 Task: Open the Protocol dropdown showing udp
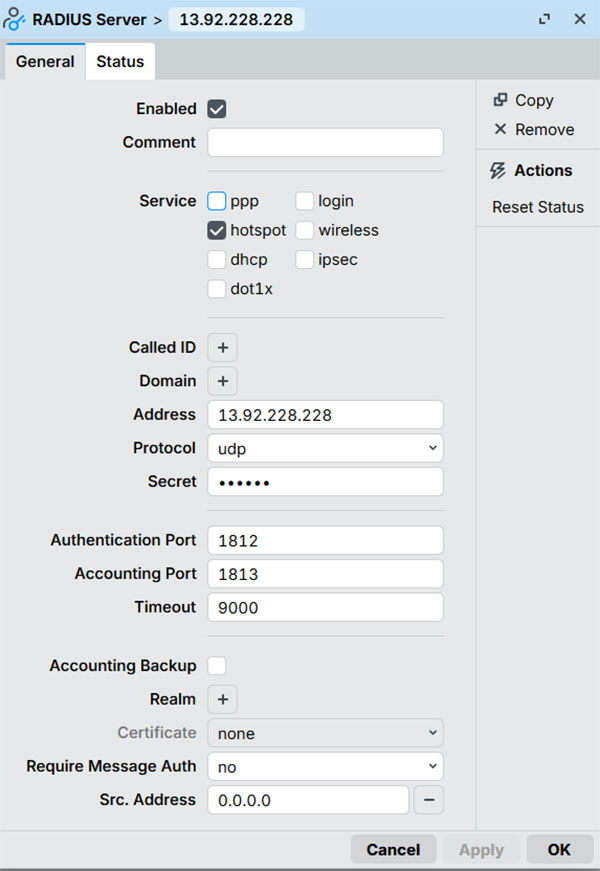[x=325, y=448]
